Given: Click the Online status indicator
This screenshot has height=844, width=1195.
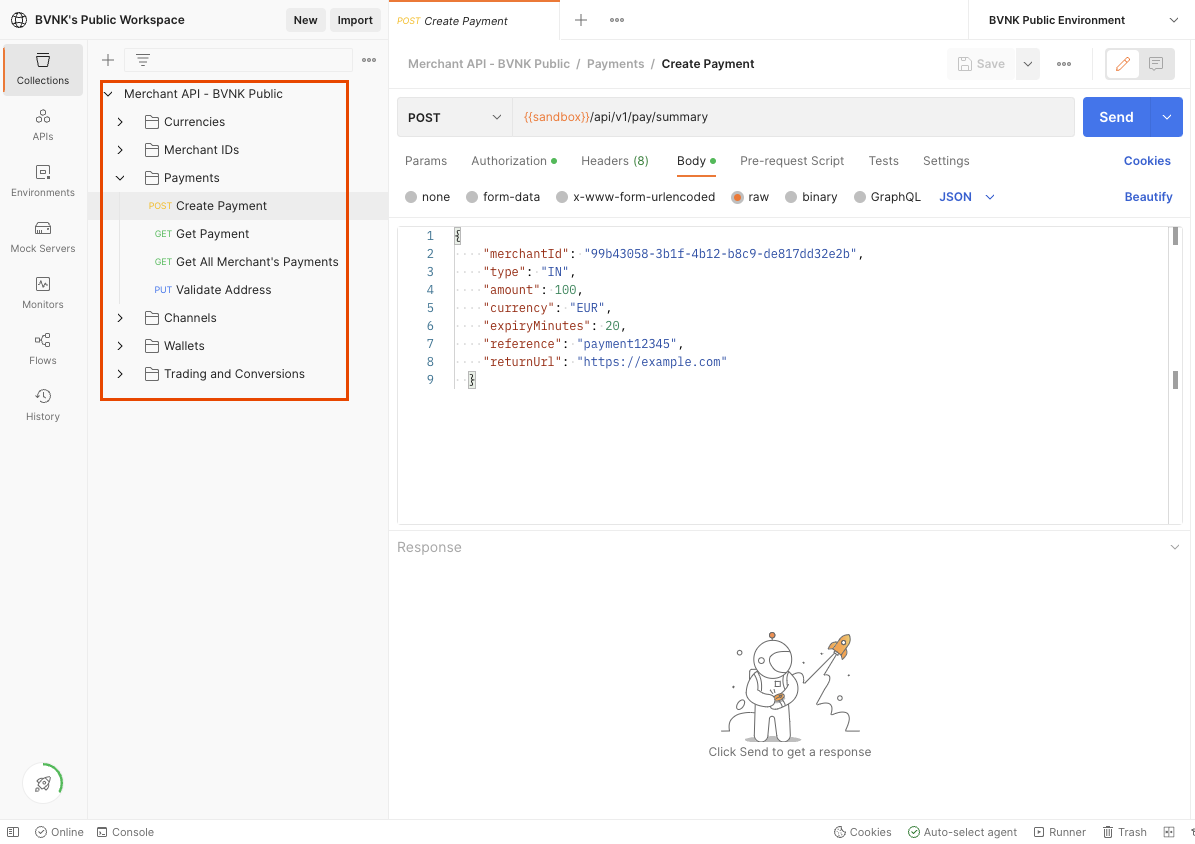Looking at the screenshot, I should coord(59,832).
